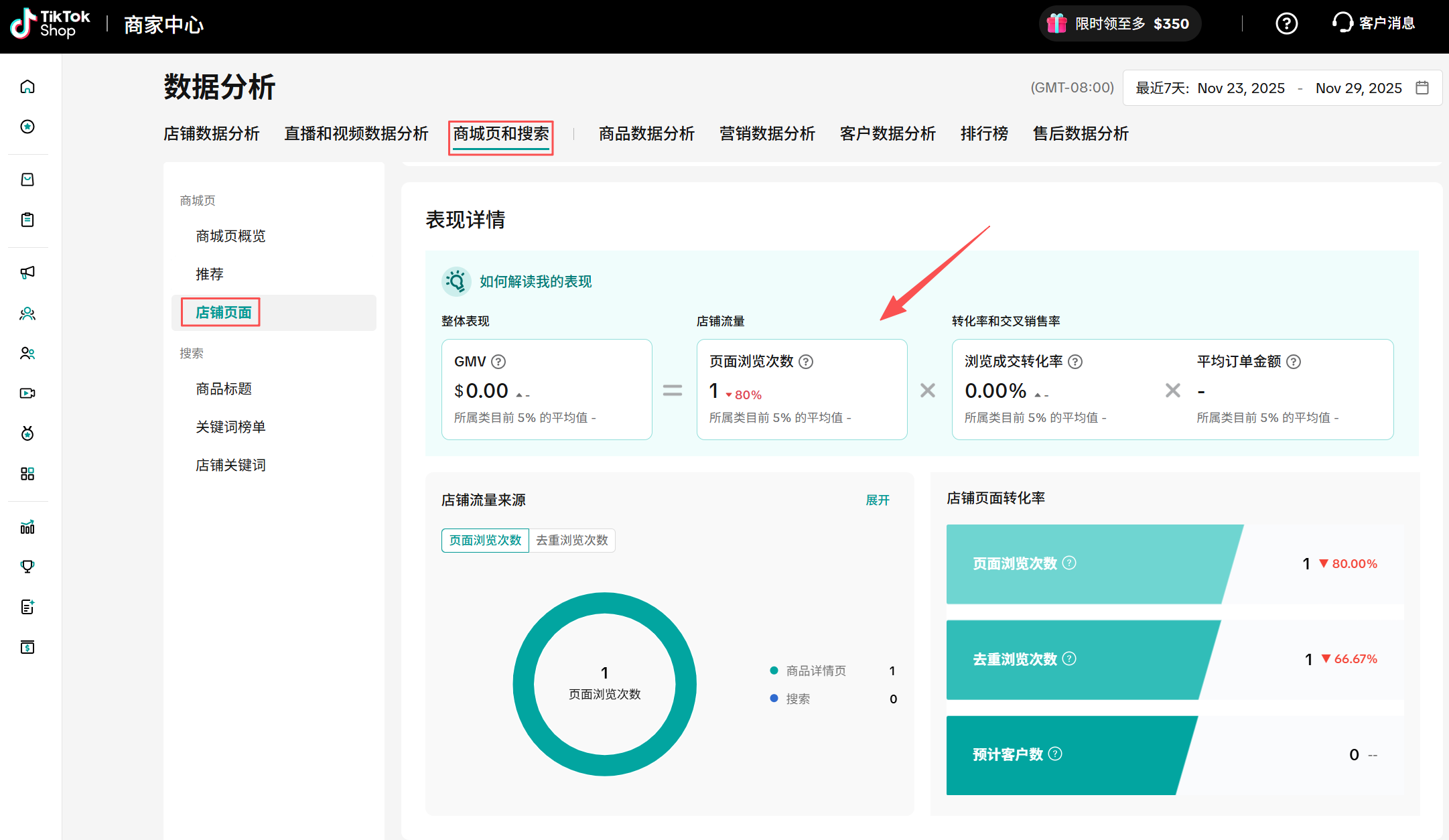Select the 页面浏览次数 toggle in traffic source

[x=485, y=541]
